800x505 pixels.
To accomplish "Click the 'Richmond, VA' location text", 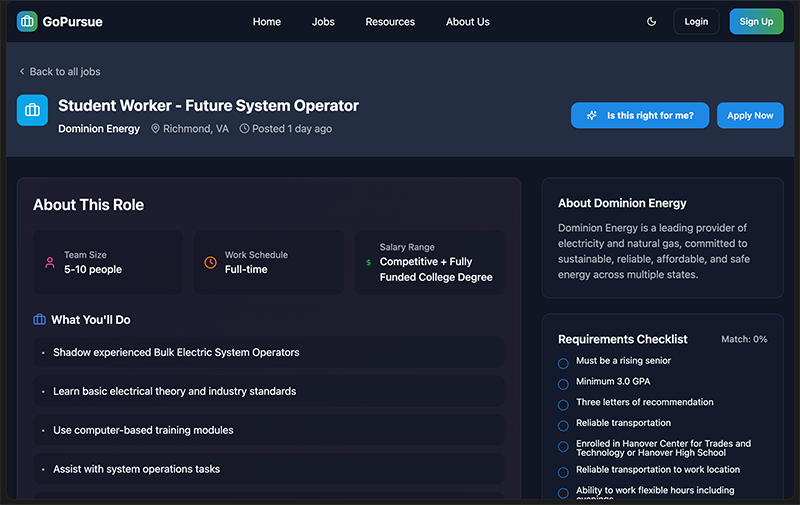I will (x=196, y=129).
